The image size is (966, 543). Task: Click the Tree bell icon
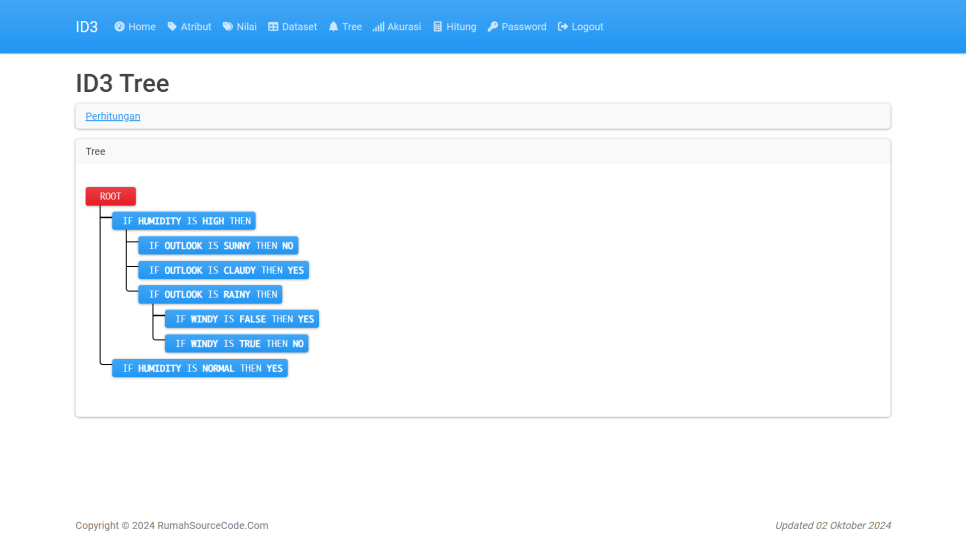(x=334, y=27)
